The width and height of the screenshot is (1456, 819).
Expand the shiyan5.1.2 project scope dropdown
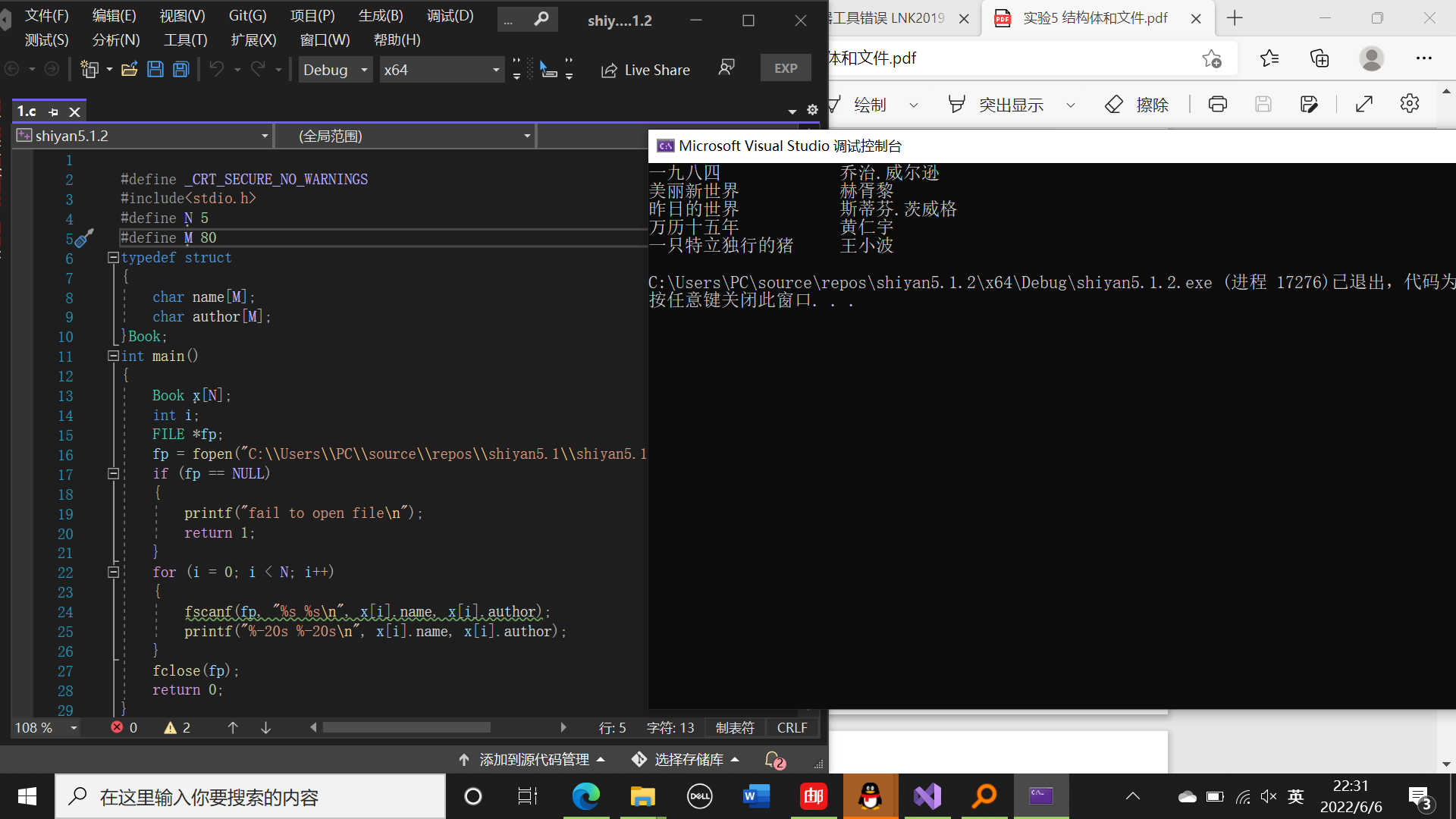click(x=265, y=136)
